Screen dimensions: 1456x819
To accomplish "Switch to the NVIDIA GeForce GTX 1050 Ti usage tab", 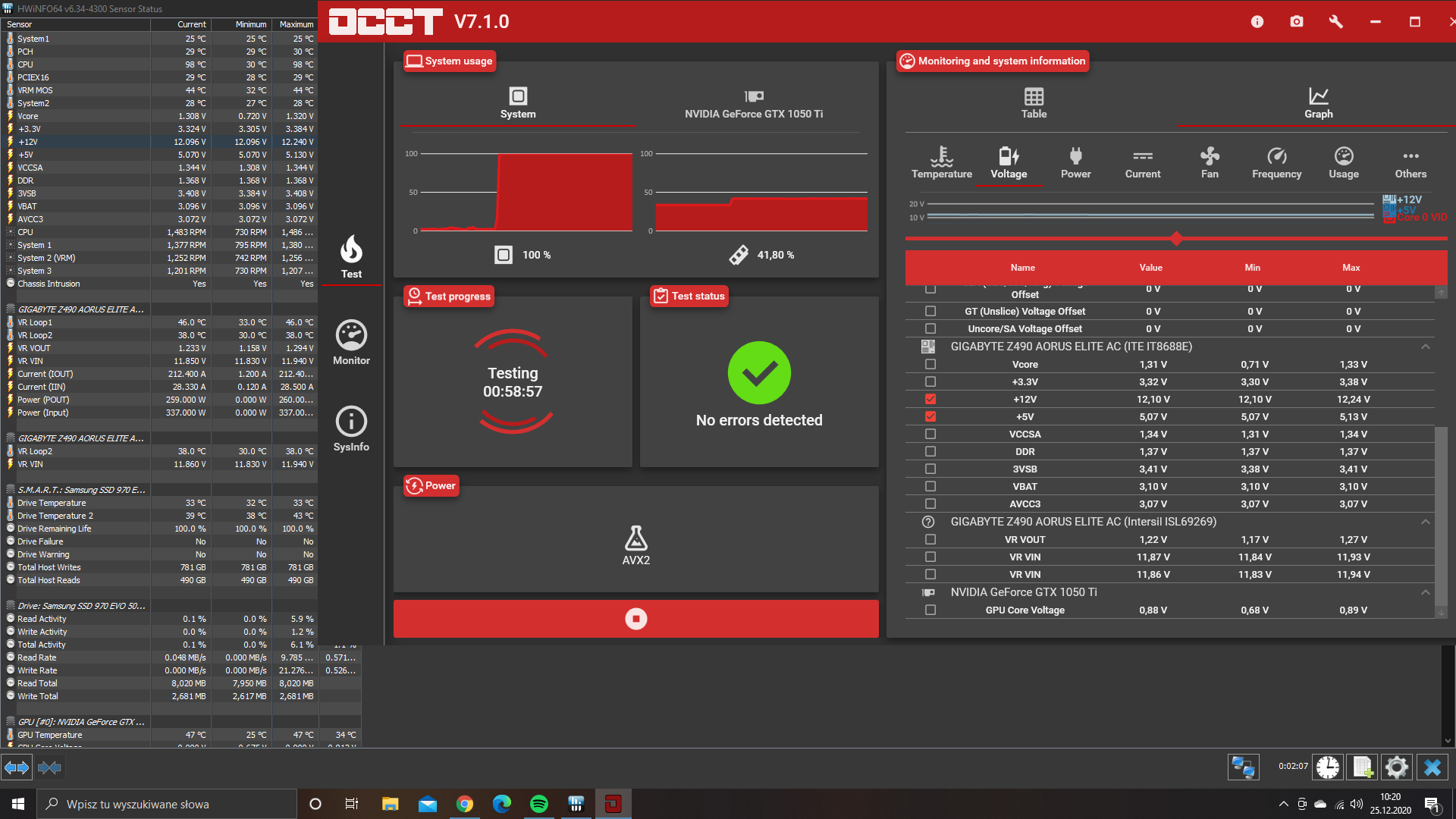I will (x=754, y=104).
